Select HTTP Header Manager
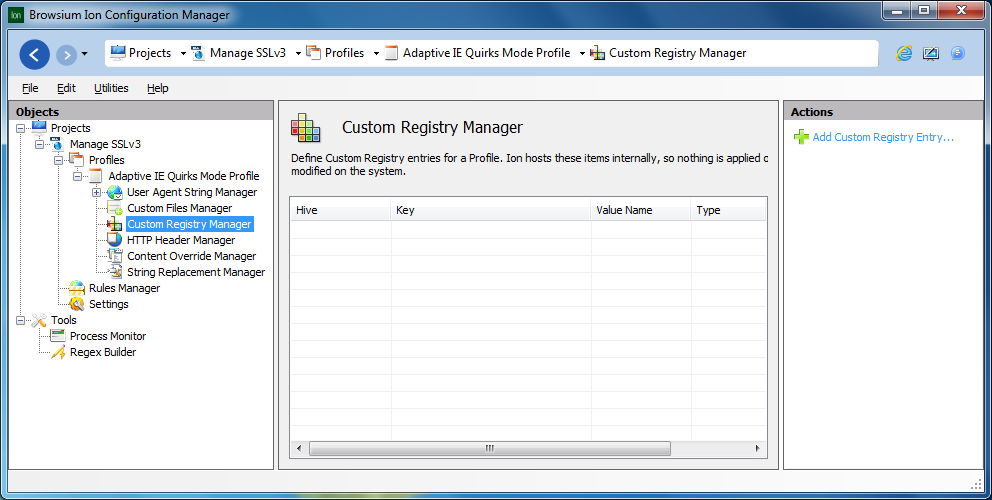The image size is (992, 500). coord(181,240)
